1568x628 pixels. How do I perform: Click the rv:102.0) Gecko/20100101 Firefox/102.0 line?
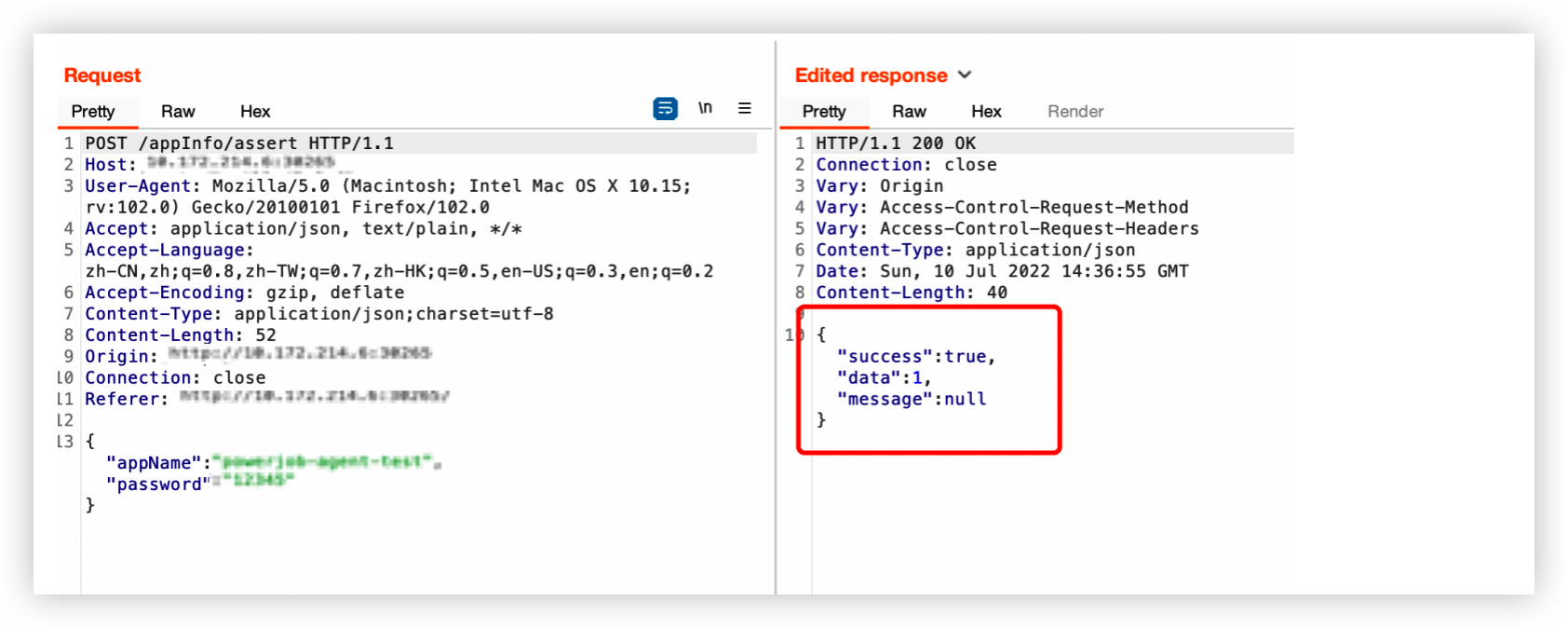287,208
